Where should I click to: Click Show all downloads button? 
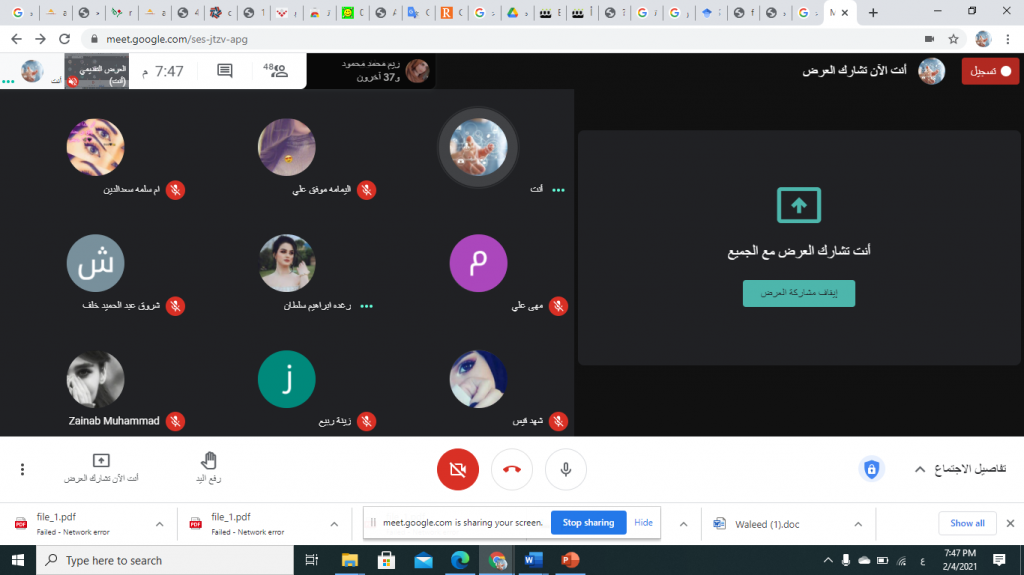coord(967,523)
